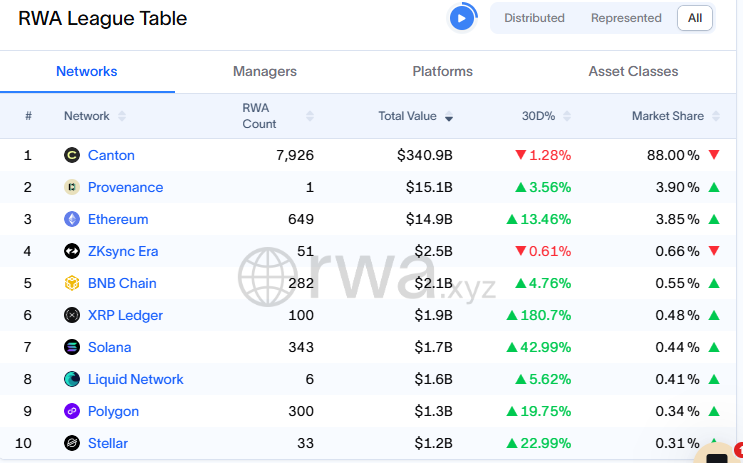Image resolution: width=743 pixels, height=463 pixels.
Task: Click the green arrow beside 0.34%
Action: coord(714,411)
